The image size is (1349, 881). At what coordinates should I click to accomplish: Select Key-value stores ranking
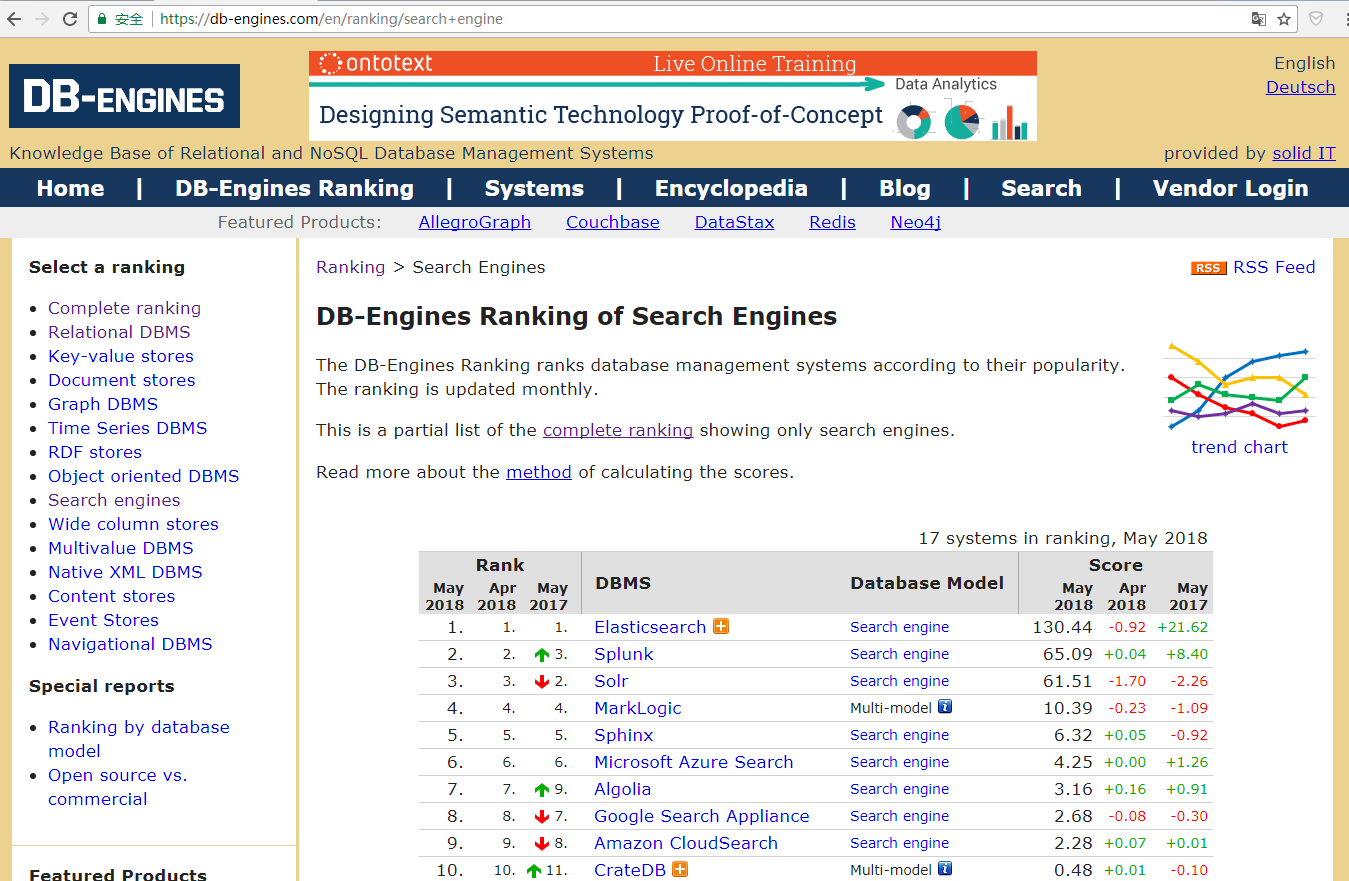121,356
